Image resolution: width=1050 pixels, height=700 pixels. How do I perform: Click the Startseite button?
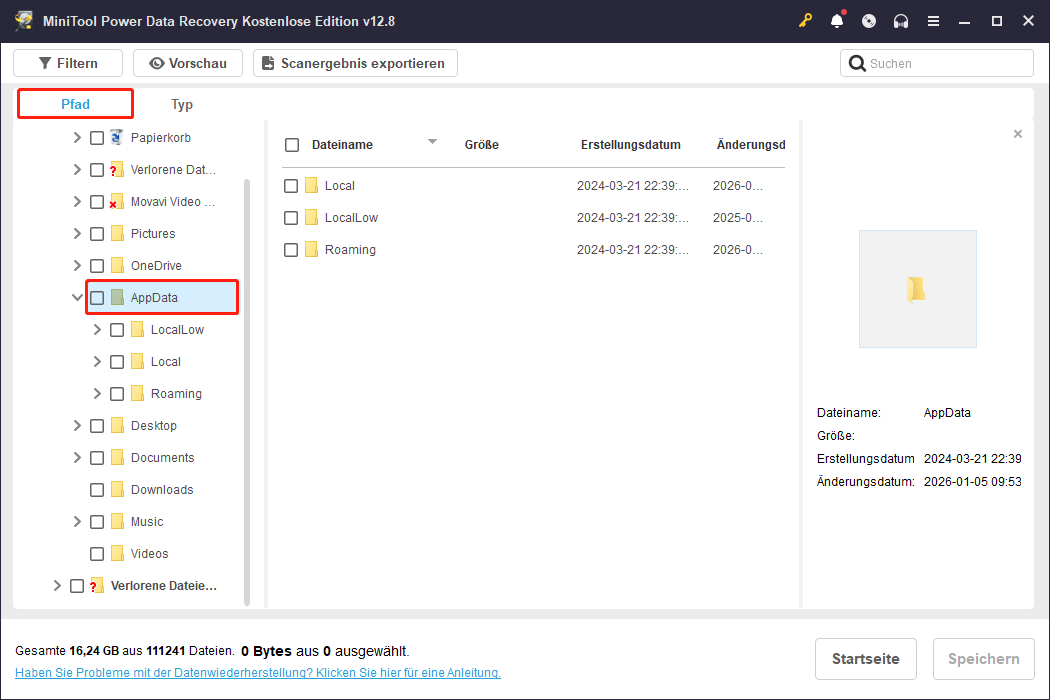point(865,659)
